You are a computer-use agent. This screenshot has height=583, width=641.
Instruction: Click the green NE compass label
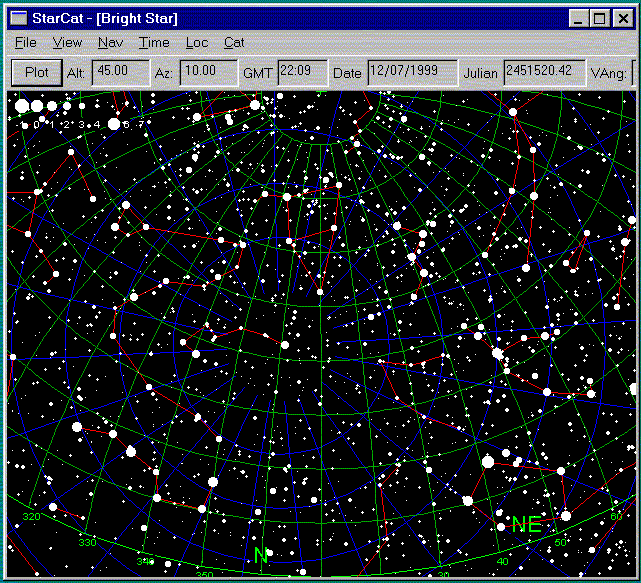coord(527,524)
